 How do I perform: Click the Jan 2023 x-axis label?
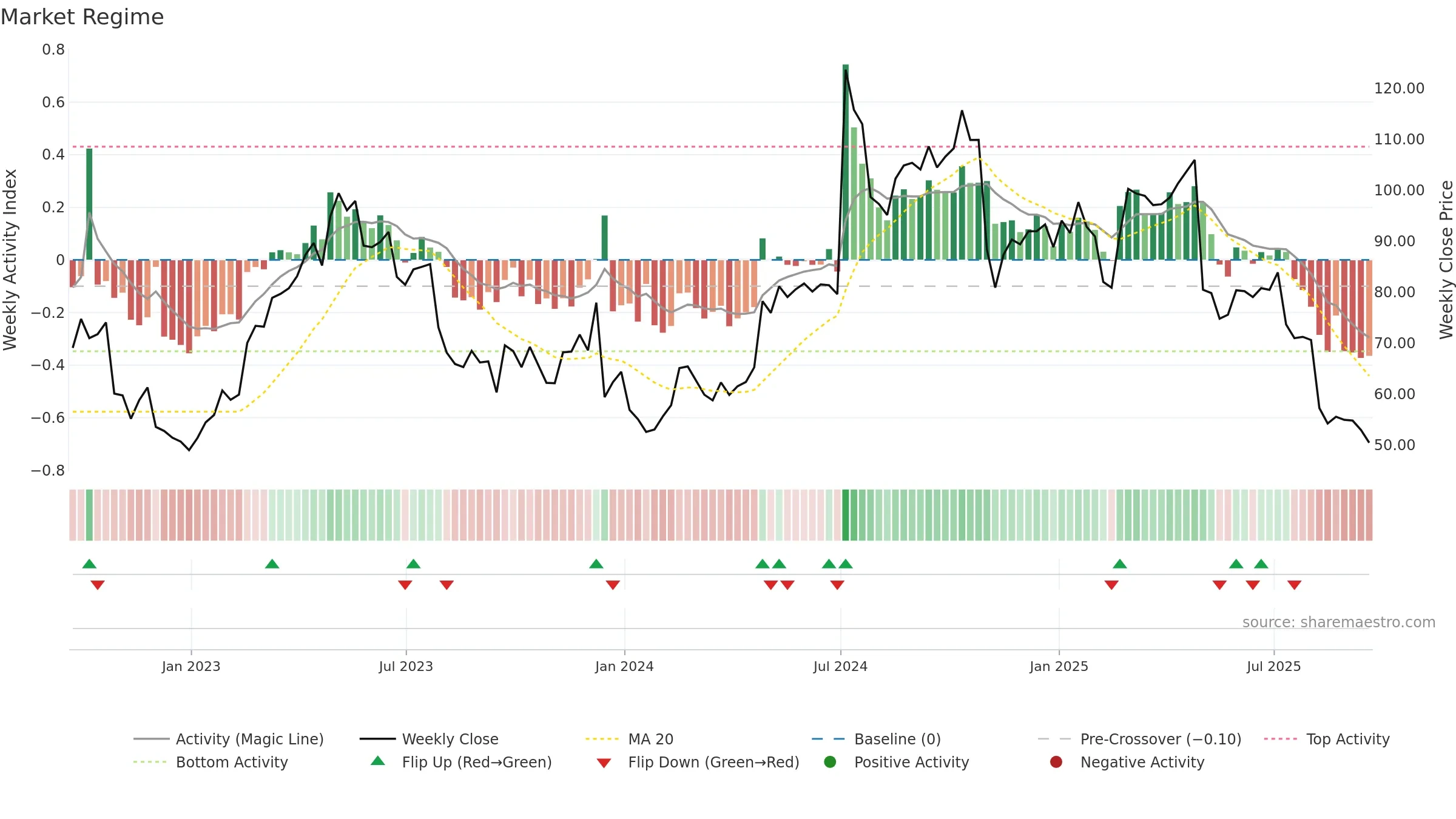point(191,667)
